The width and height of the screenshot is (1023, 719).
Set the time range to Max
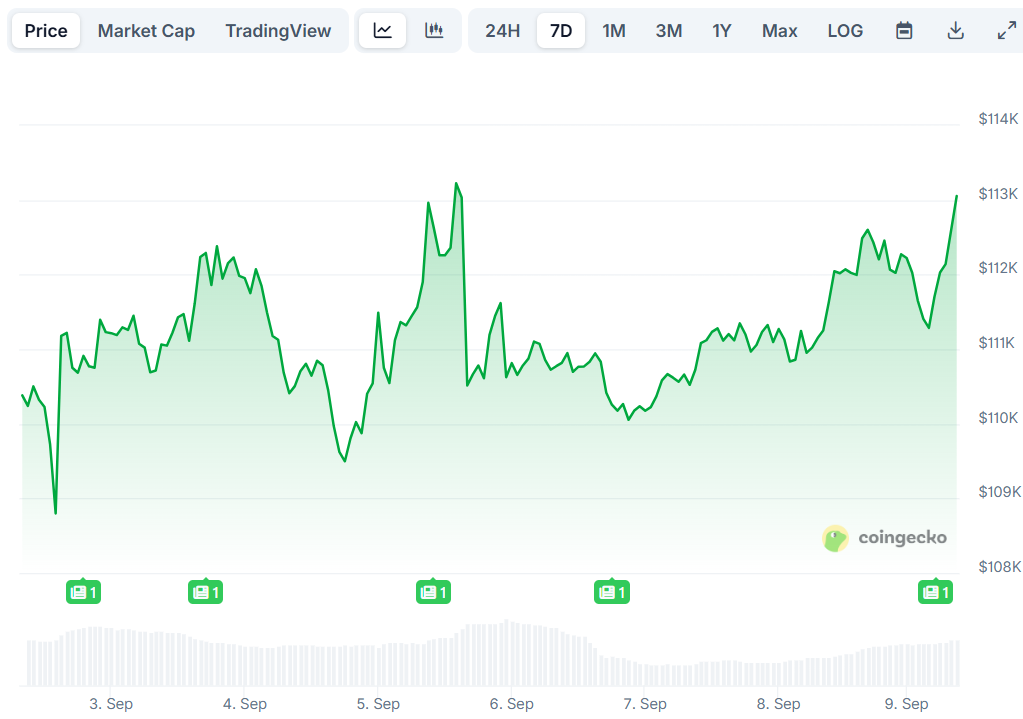(780, 31)
